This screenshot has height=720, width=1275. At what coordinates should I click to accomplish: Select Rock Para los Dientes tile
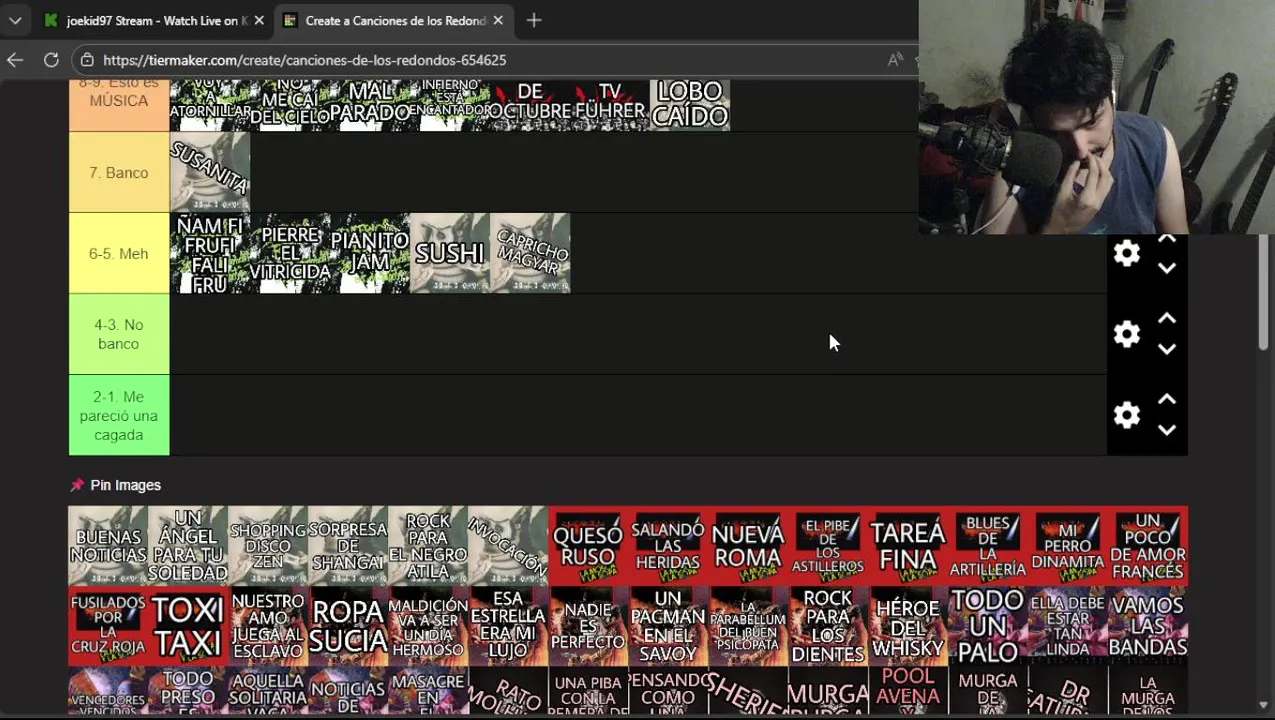pyautogui.click(x=828, y=625)
